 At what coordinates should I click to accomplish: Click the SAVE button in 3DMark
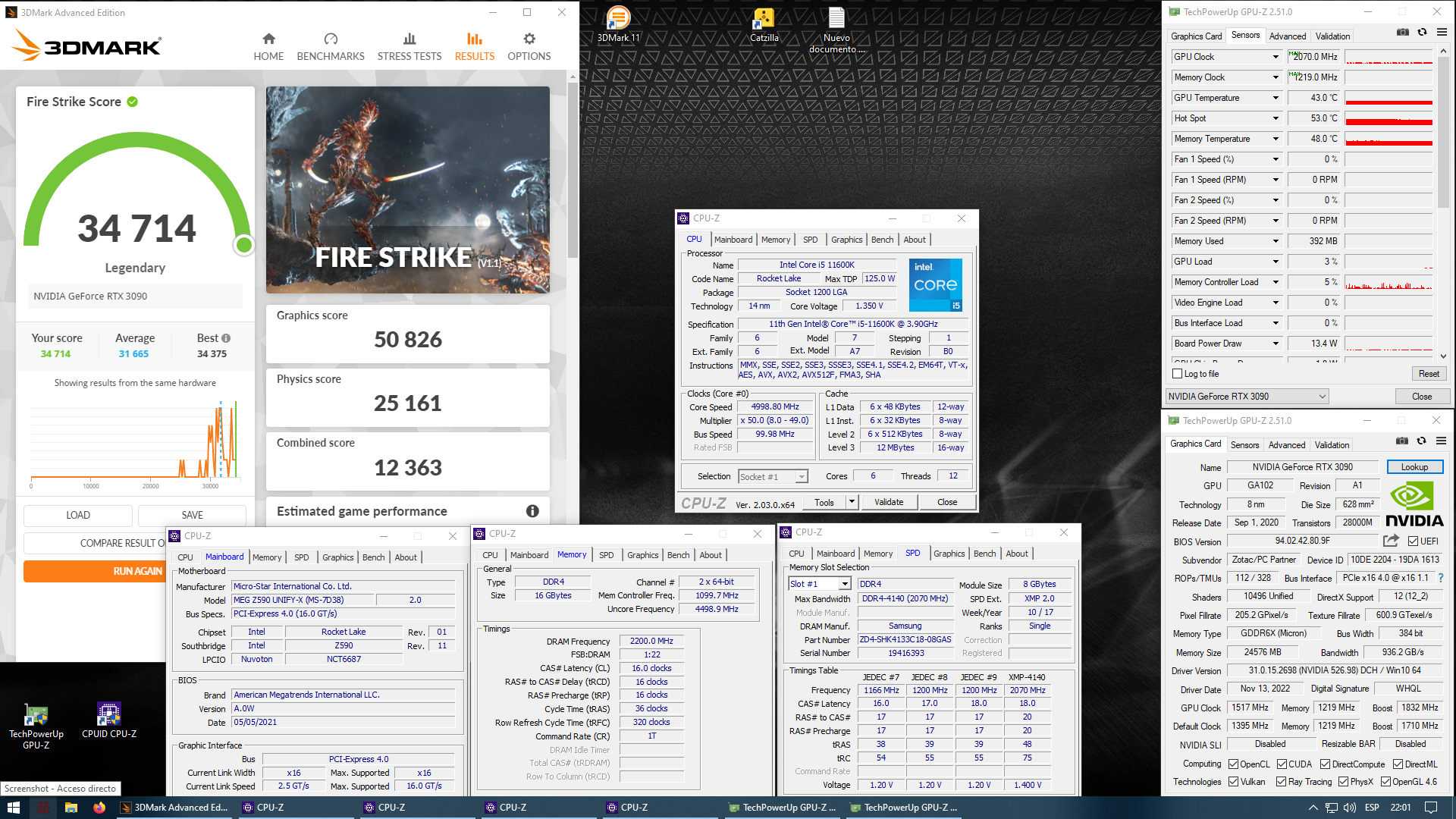[x=192, y=515]
